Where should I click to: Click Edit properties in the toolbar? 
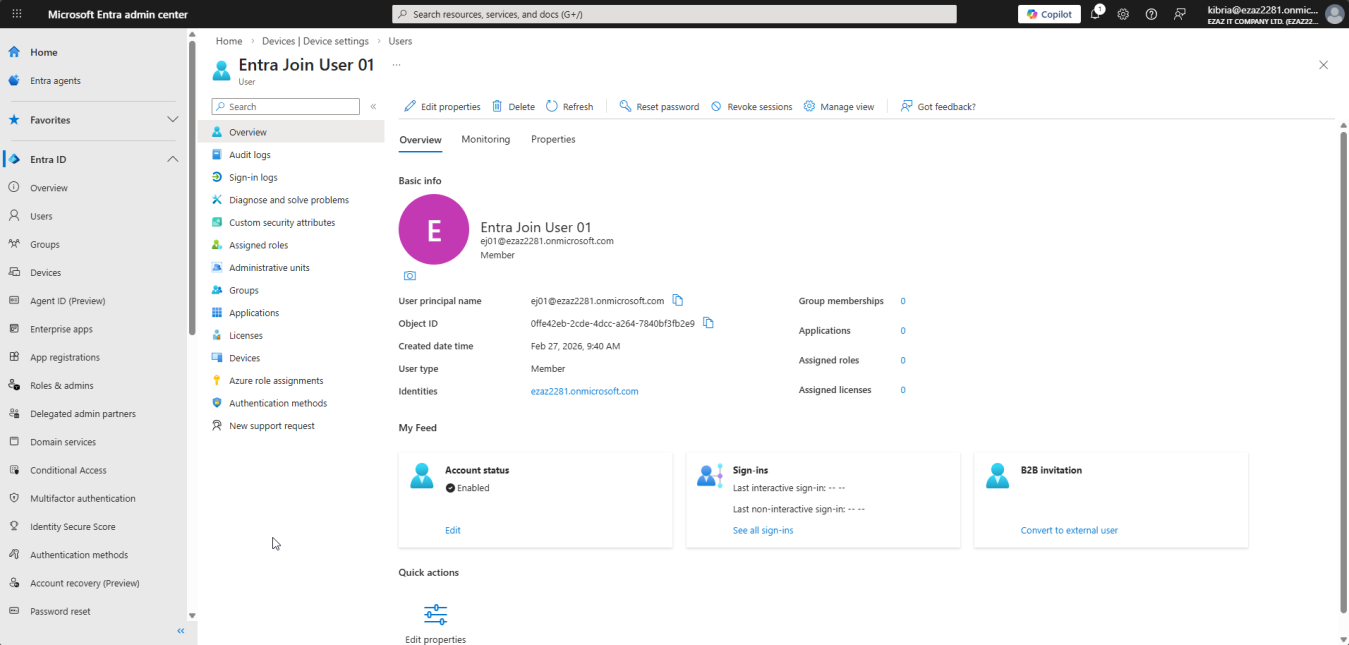pos(442,106)
